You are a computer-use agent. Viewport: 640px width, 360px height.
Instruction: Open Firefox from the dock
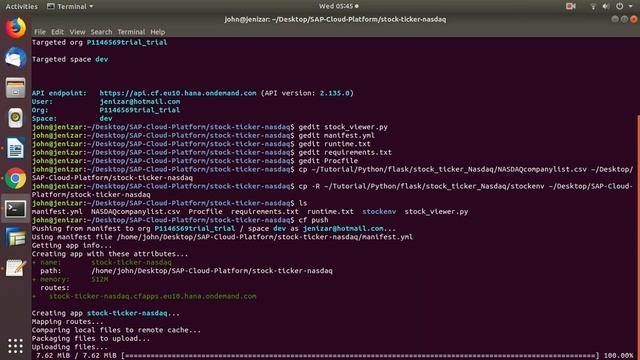[x=16, y=28]
